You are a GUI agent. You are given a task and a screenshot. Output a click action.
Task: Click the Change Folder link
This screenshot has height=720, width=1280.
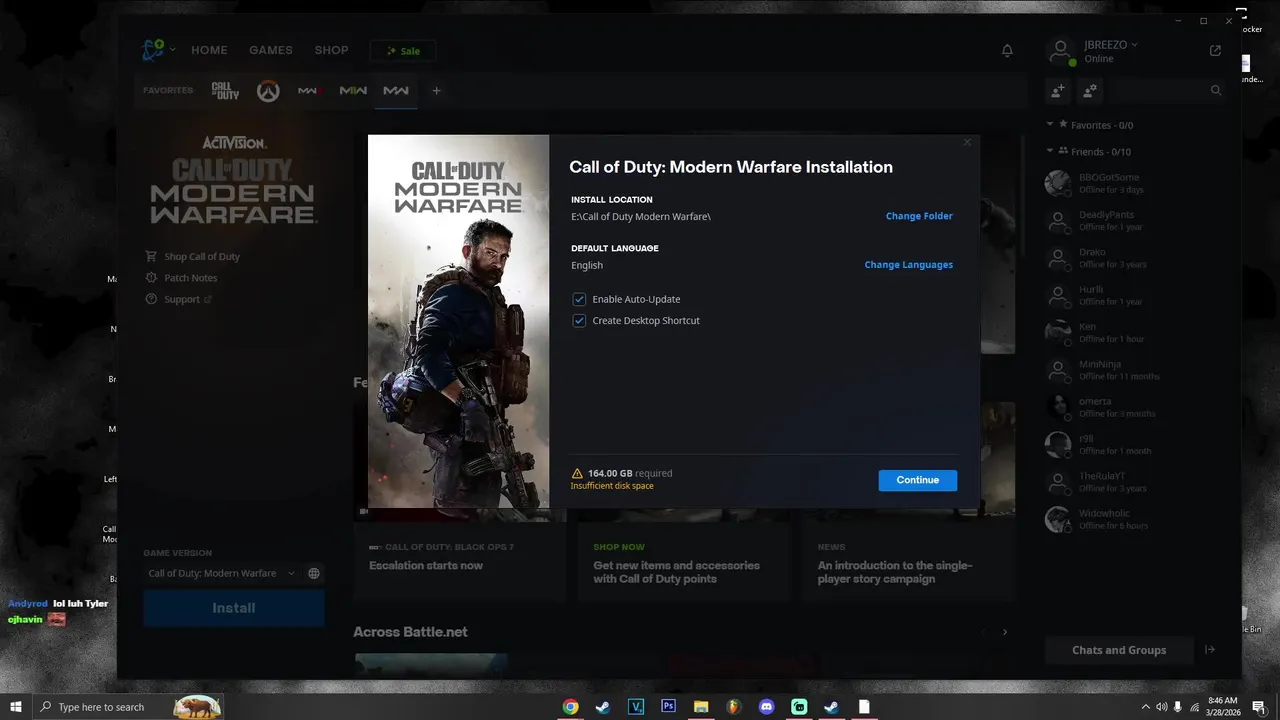pos(919,216)
